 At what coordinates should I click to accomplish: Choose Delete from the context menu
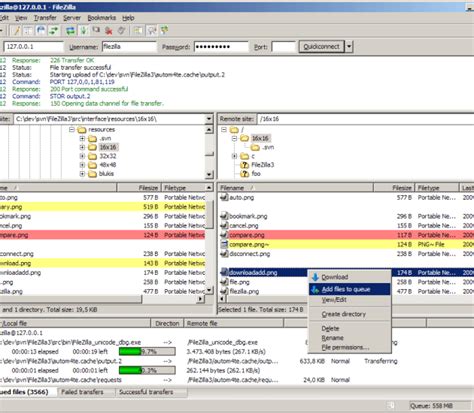click(349, 328)
